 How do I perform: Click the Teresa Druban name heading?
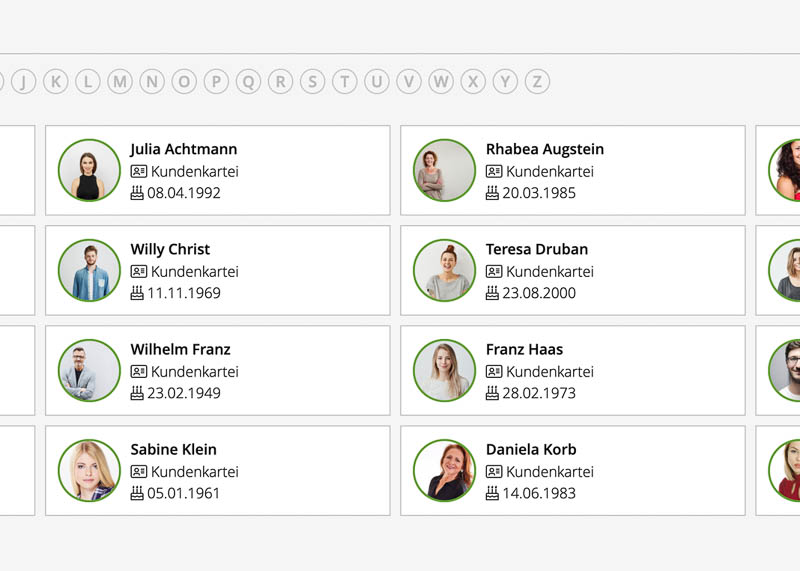[x=537, y=249]
